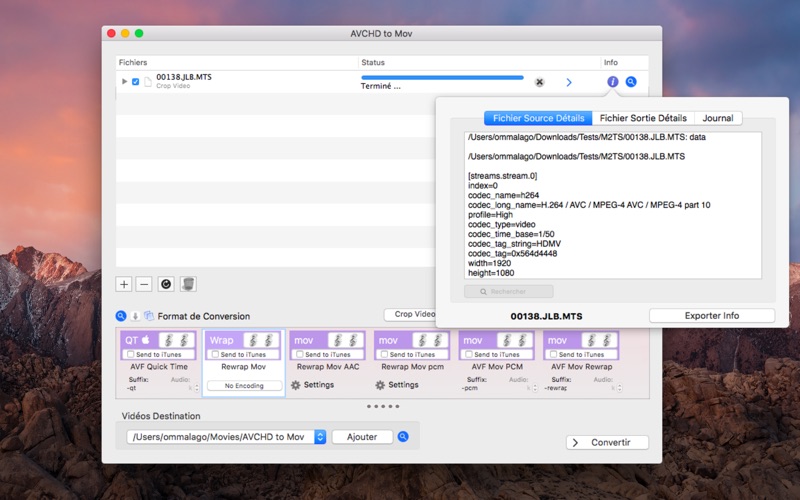Screen dimensions: 800x500
Task: Enable Send to iTunes for AVF Mov PCM
Action: click(x=469, y=354)
